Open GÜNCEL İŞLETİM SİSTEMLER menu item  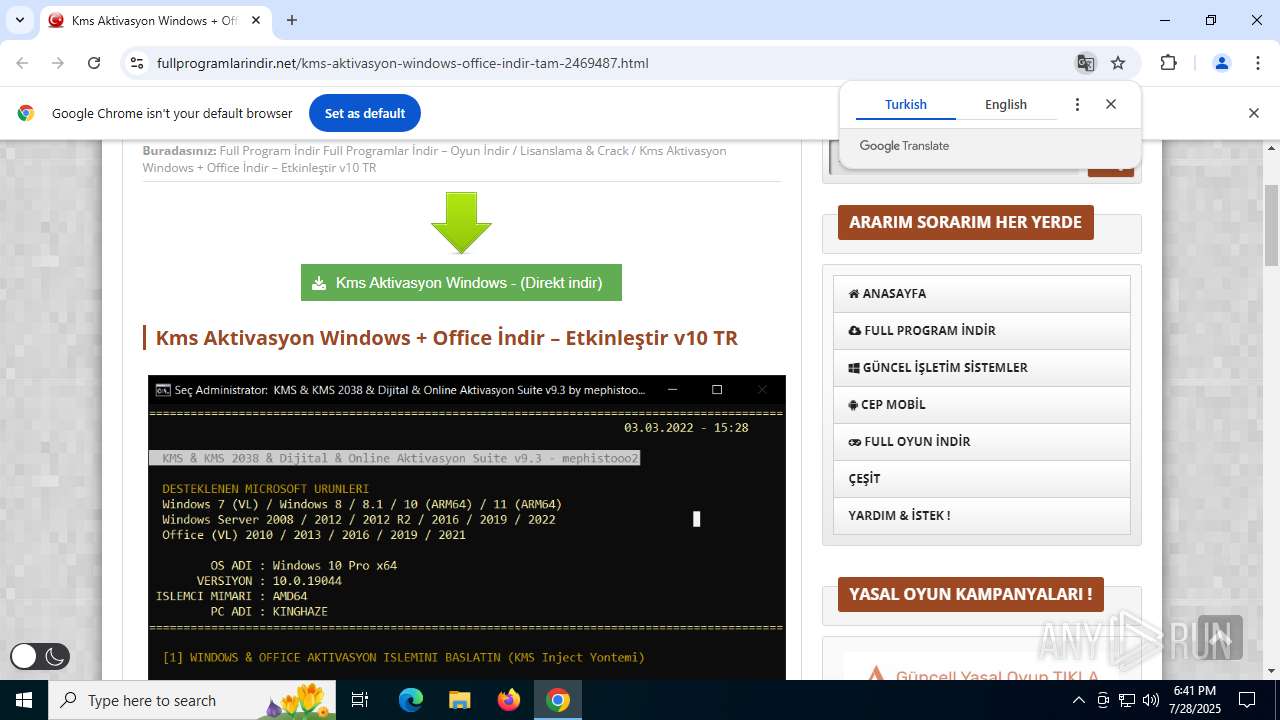(x=981, y=368)
